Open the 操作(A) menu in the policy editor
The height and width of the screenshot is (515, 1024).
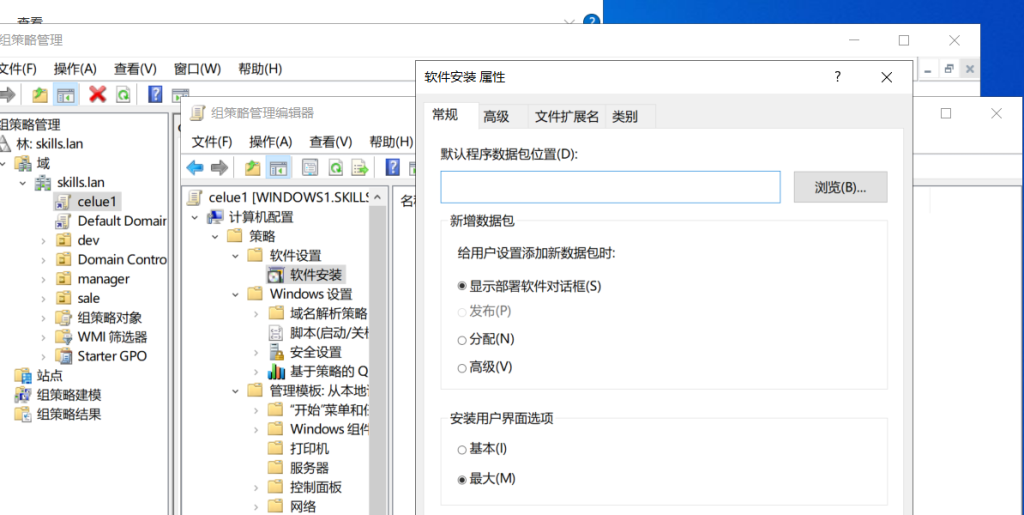[270, 142]
